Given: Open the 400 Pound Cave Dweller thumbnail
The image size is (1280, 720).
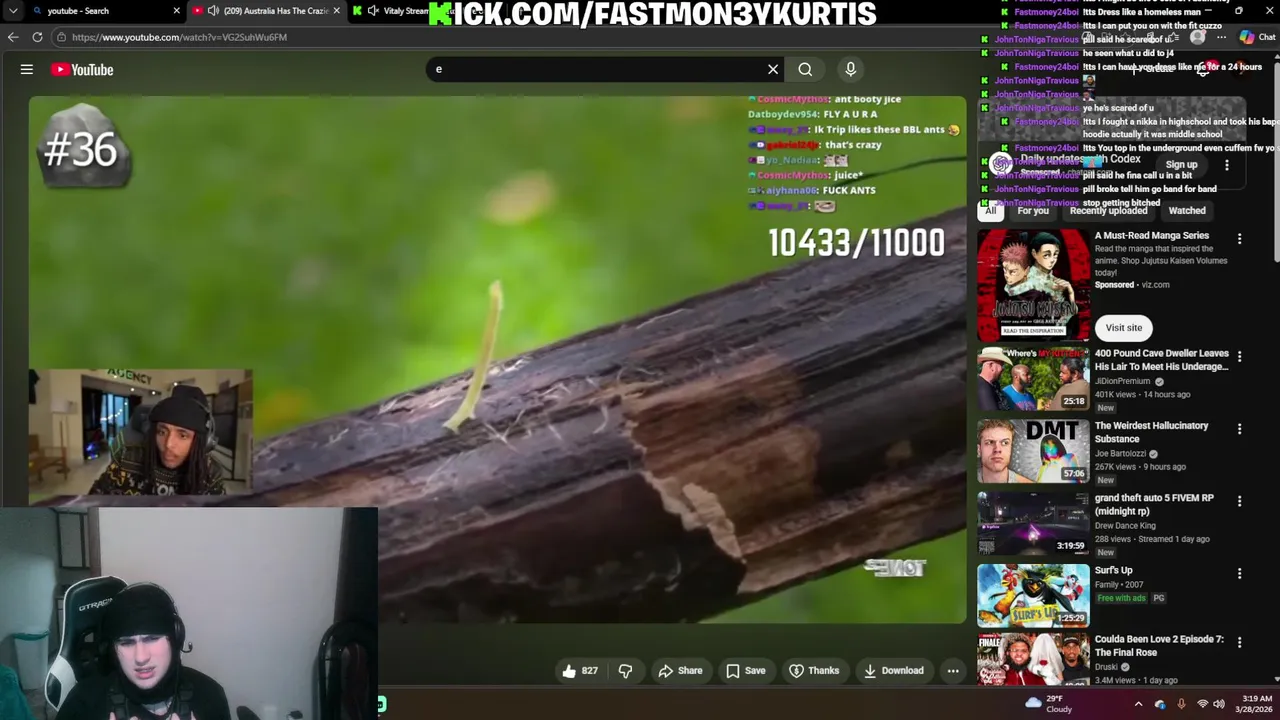Looking at the screenshot, I should 1033,379.
